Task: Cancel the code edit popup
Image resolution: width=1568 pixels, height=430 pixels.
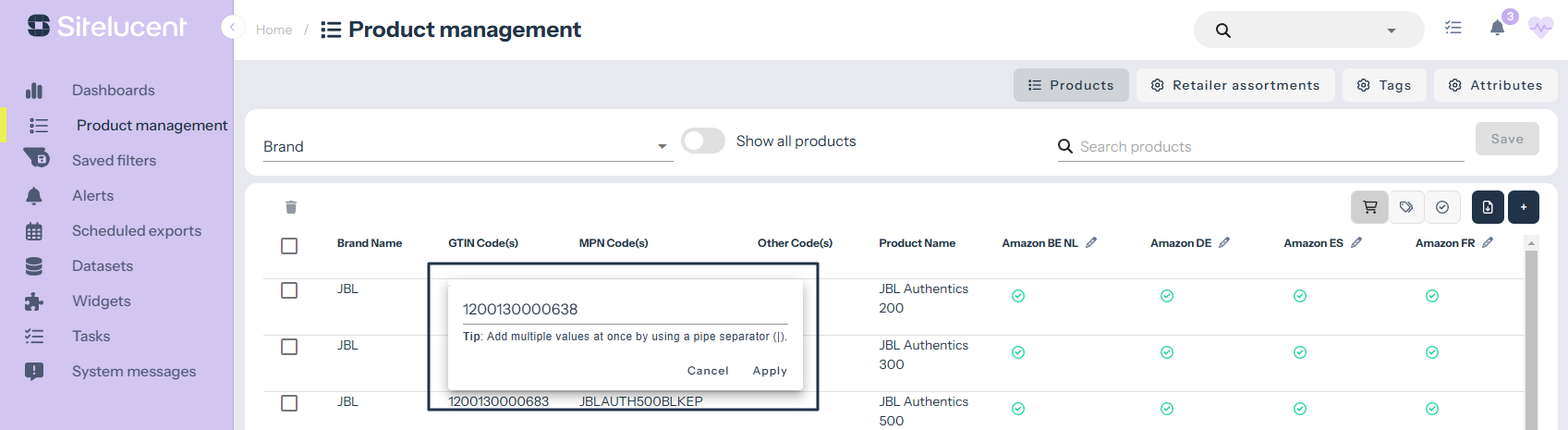Action: click(x=708, y=371)
